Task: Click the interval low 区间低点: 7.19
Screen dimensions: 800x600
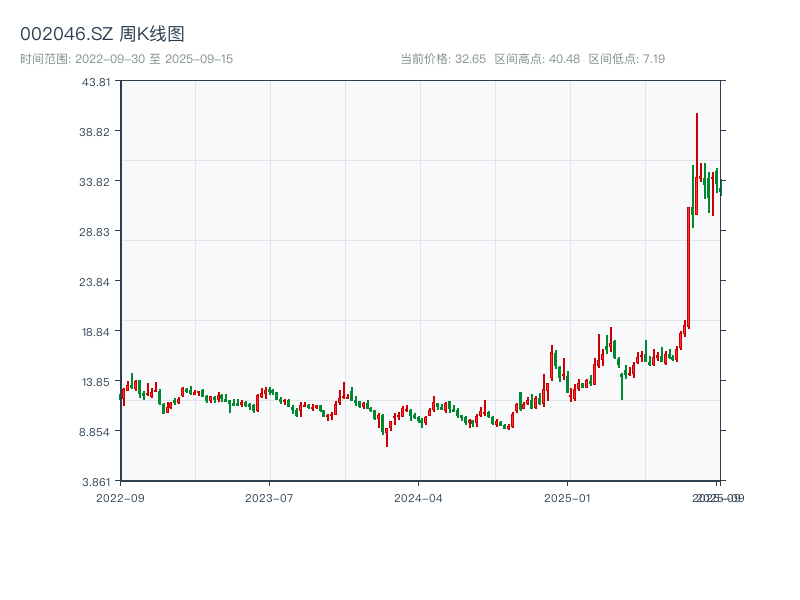Action: point(627,59)
